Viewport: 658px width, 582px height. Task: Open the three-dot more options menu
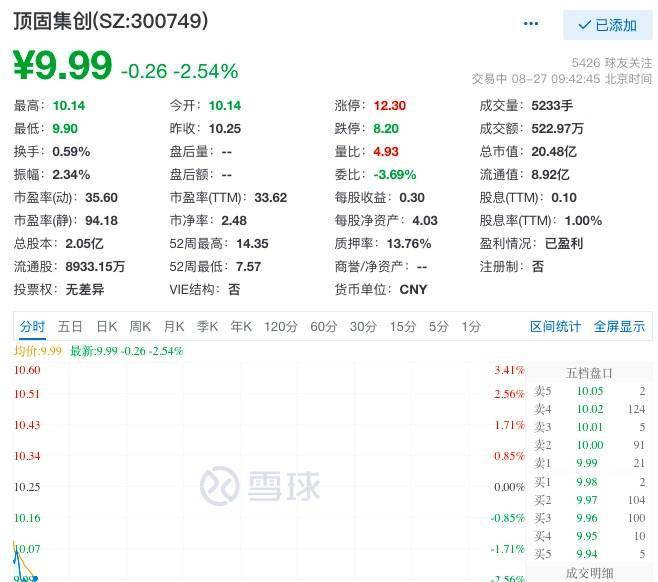coord(531,23)
